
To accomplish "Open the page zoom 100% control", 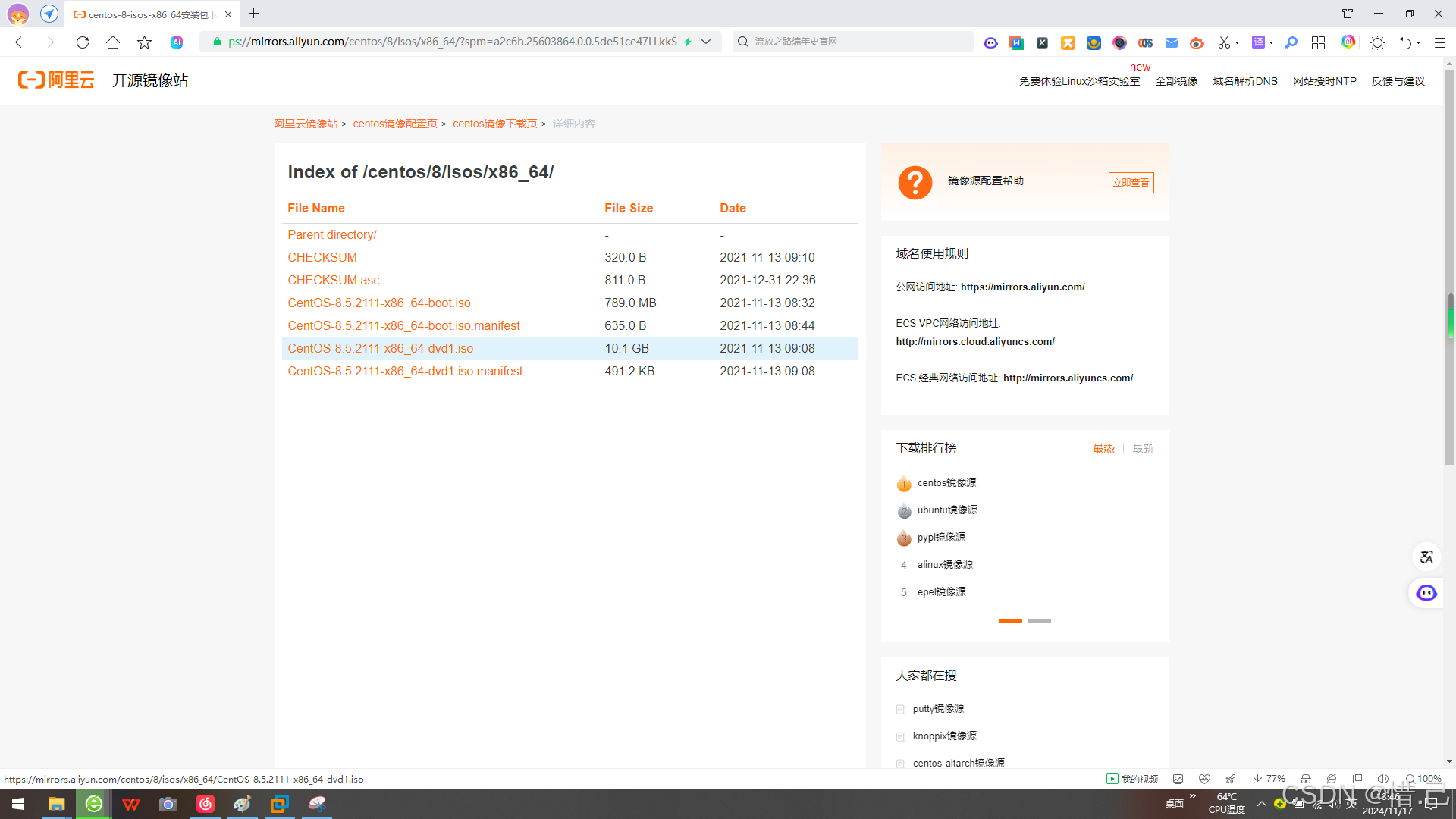I will pyautogui.click(x=1423, y=779).
